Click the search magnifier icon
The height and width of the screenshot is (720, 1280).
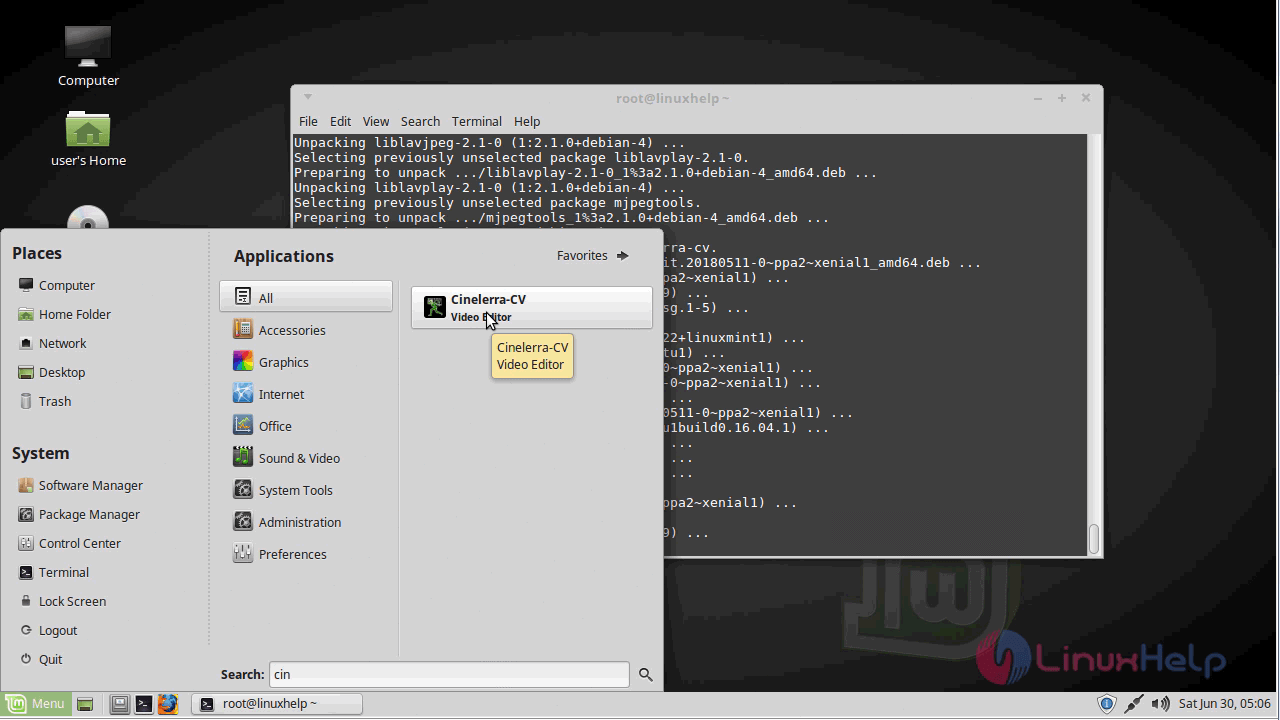click(x=645, y=675)
